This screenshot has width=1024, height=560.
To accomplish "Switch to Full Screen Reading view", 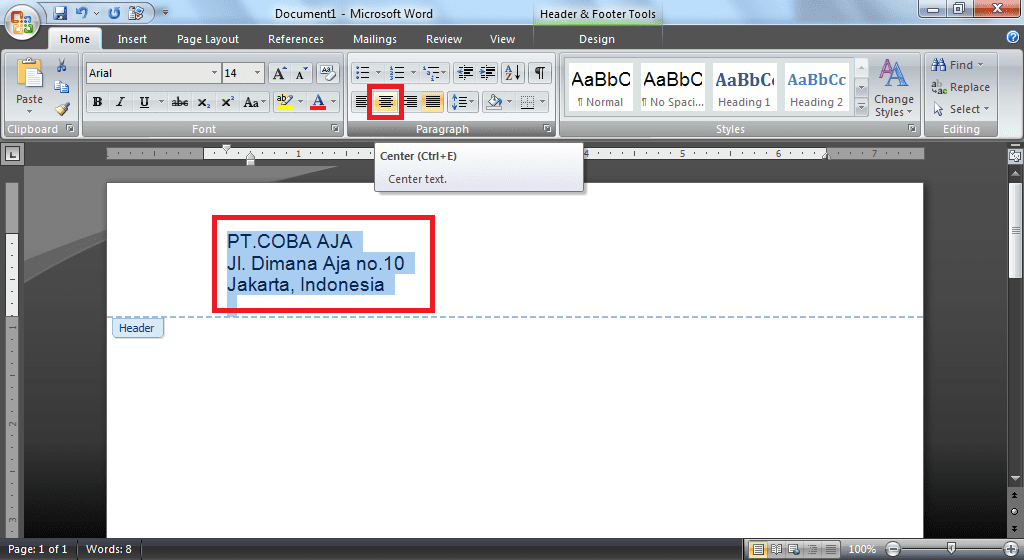I will tap(776, 549).
